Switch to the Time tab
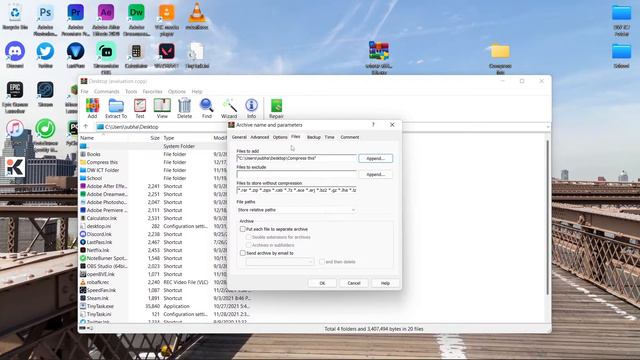Viewport: 640px width, 360px height. pos(329,137)
